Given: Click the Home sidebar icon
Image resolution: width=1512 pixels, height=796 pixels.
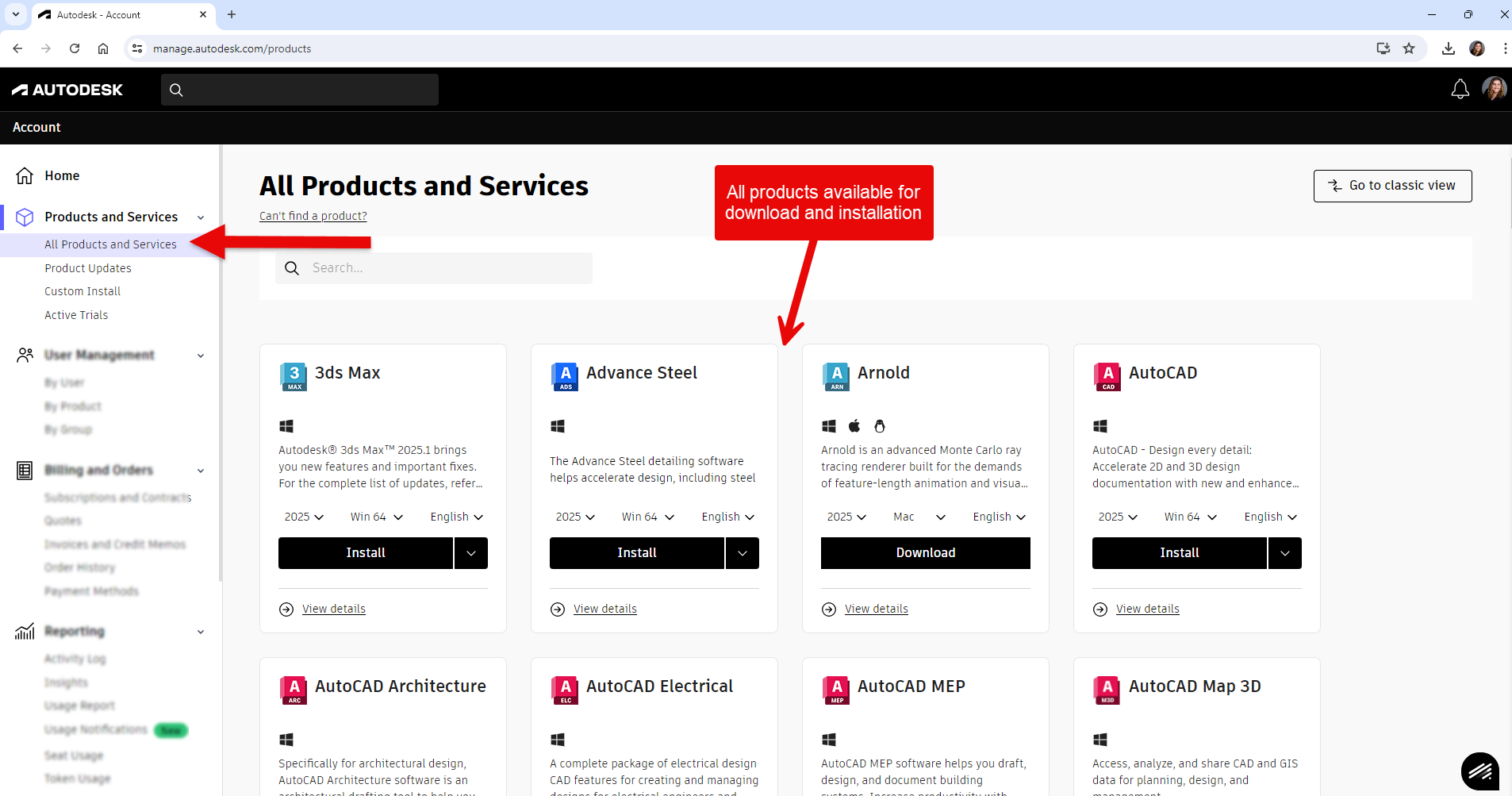Looking at the screenshot, I should [25, 175].
